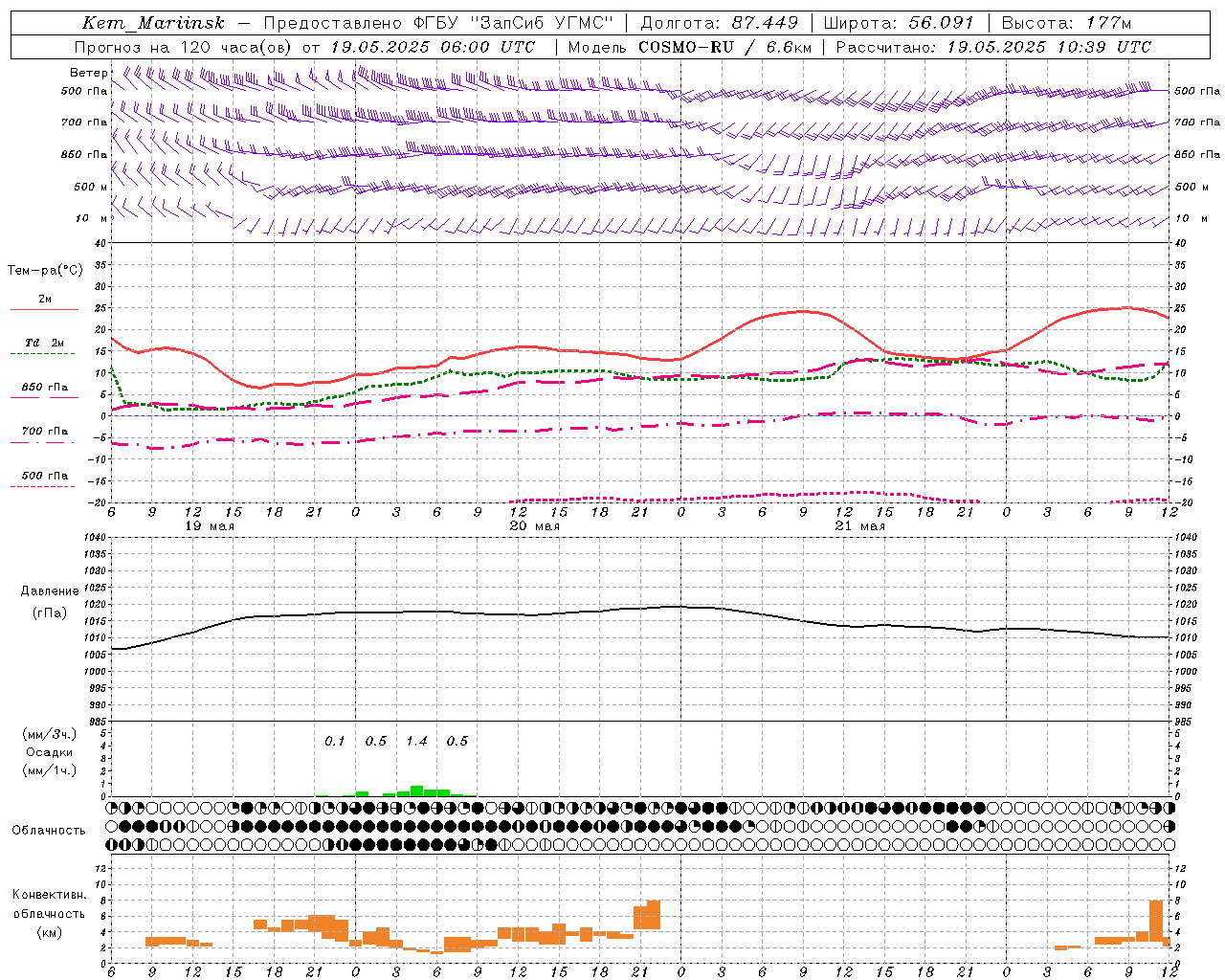Click the "Тем-ра(°C)" temperature panel label
1225x980 pixels.
(x=45, y=271)
